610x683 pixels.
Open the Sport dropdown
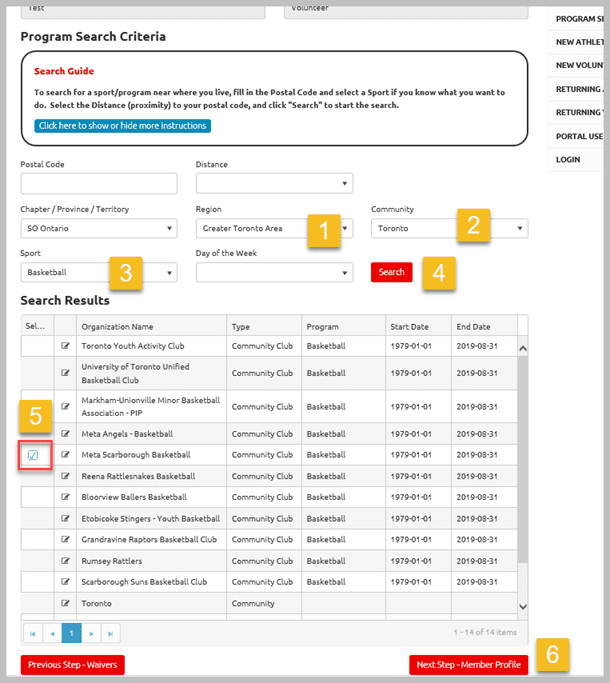[x=99, y=272]
